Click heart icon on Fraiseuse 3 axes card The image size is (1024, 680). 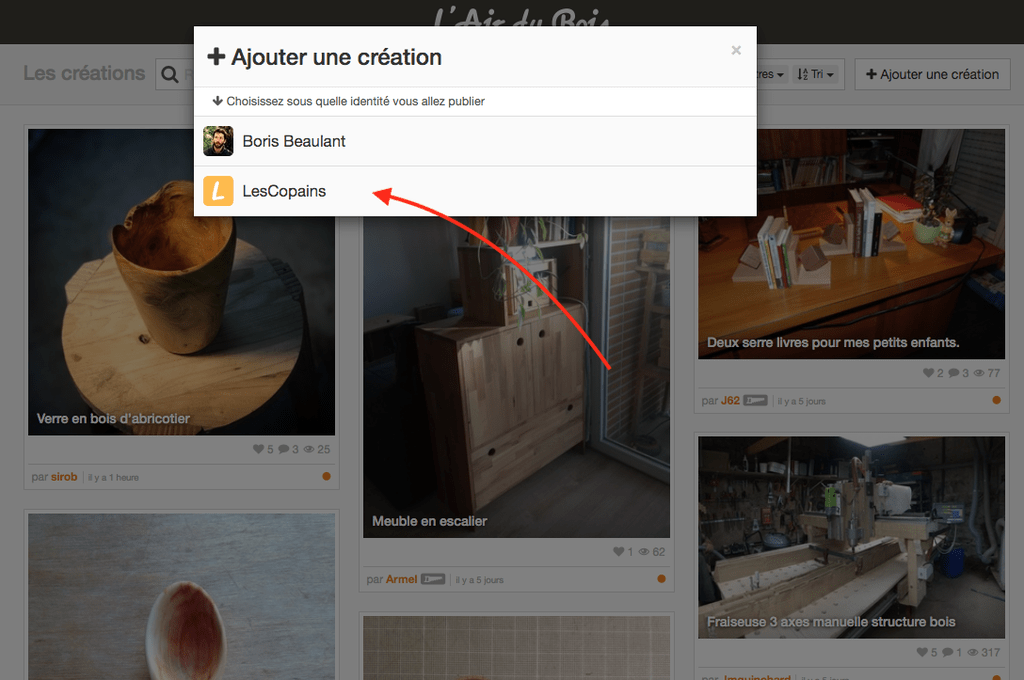[x=922, y=653]
